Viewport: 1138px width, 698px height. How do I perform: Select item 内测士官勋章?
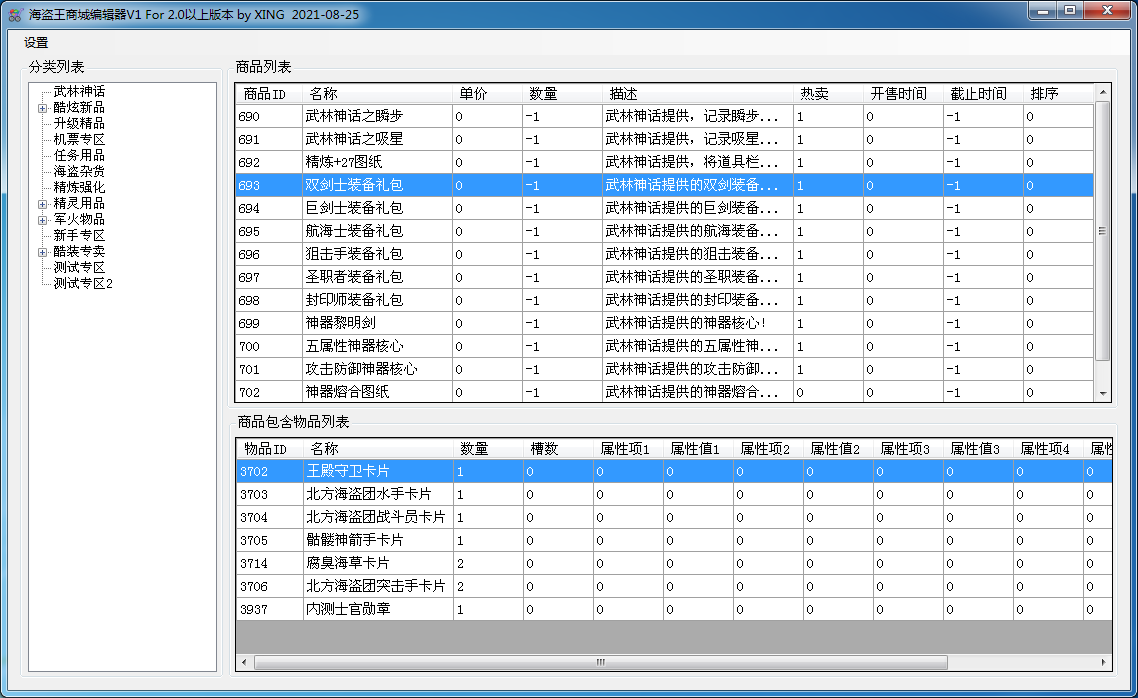point(674,609)
